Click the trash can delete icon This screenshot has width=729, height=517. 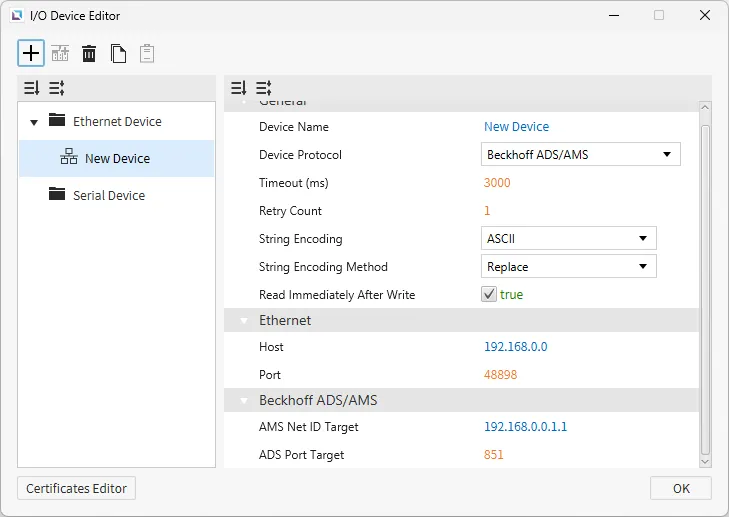pos(89,54)
